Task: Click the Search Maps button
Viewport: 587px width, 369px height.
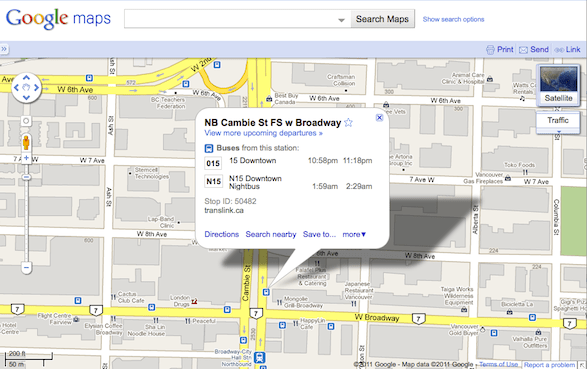Action: click(x=382, y=19)
